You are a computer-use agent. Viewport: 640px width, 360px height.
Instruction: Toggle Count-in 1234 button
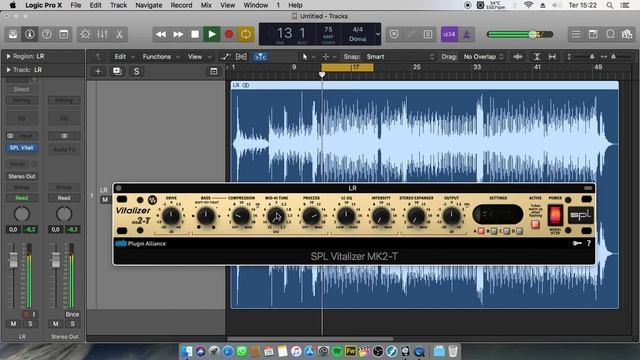(449, 34)
